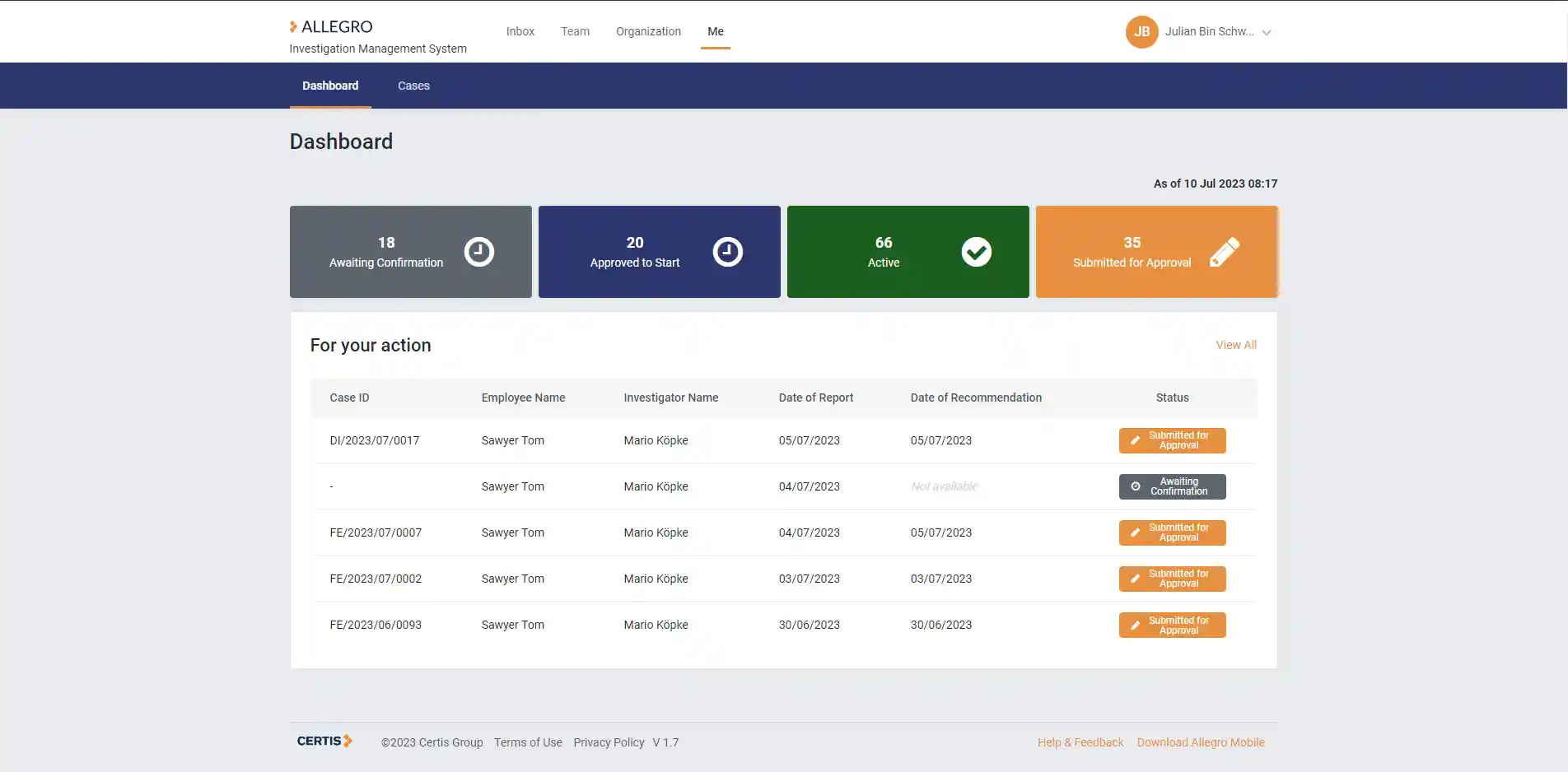The width and height of the screenshot is (1568, 772).
Task: Open the Organization menu item
Action: (x=648, y=31)
